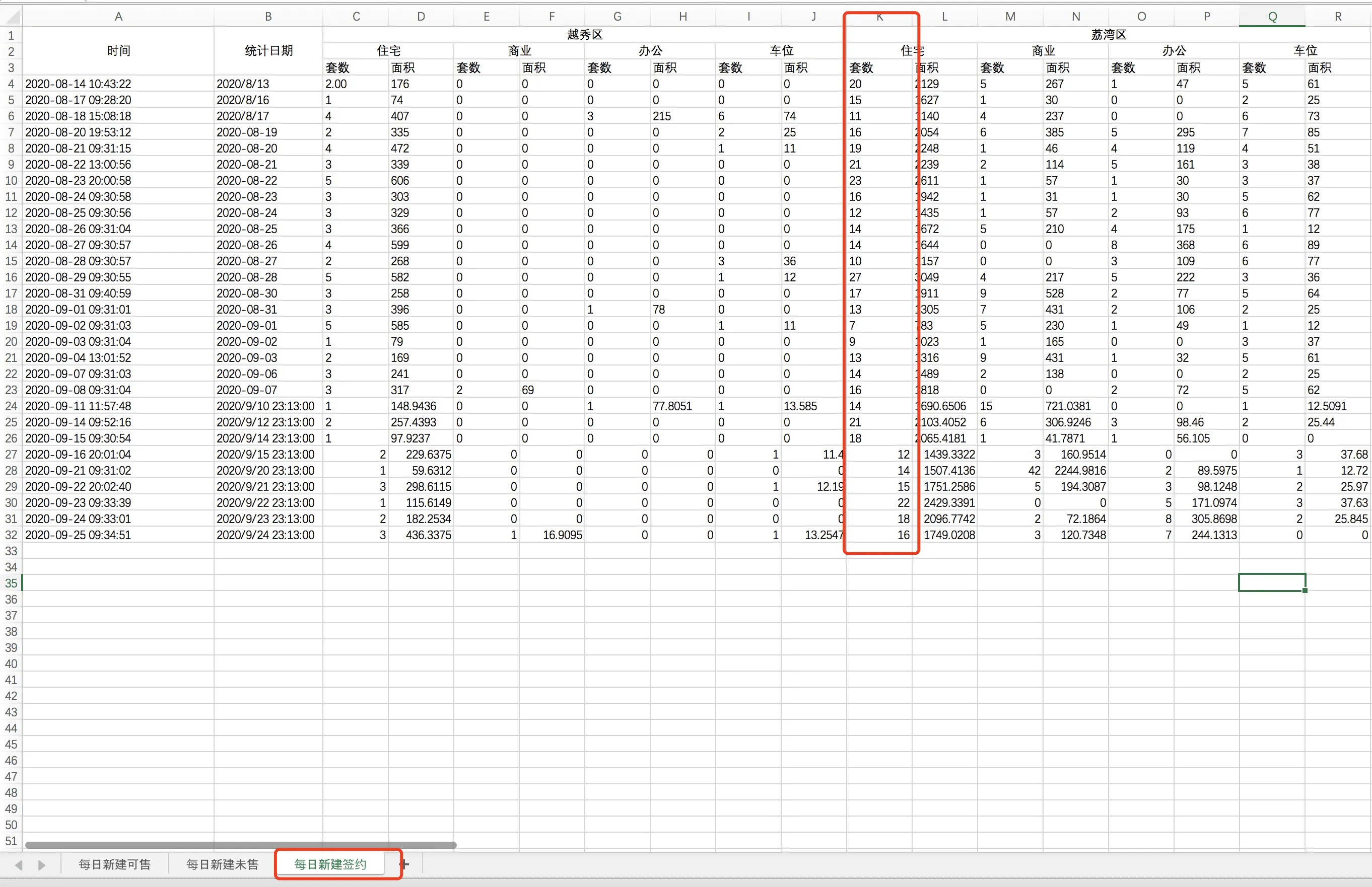This screenshot has height=887, width=1372.
Task: Click cell with 2020-09-25 09:34:51
Action: [x=119, y=535]
